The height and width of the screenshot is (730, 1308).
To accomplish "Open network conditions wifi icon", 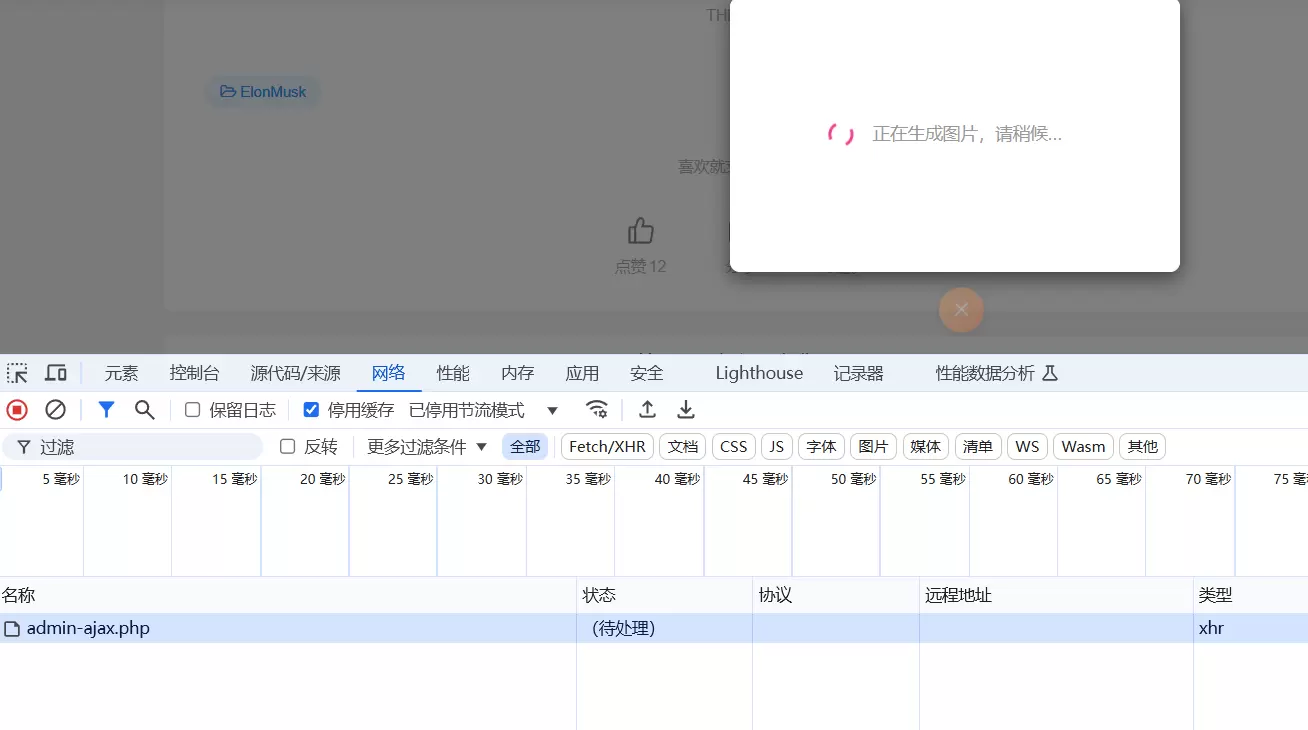I will point(597,410).
